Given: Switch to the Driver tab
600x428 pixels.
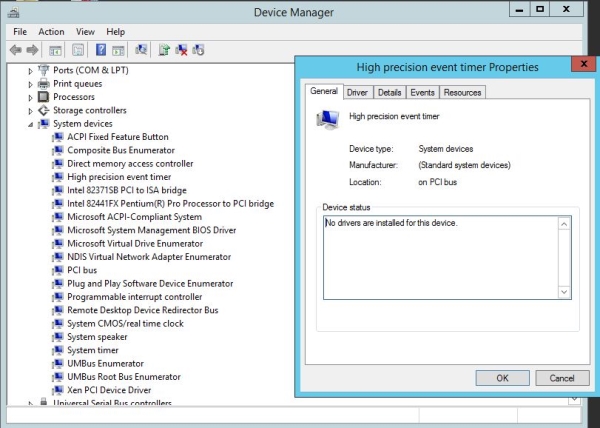Looking at the screenshot, I should pos(357,92).
